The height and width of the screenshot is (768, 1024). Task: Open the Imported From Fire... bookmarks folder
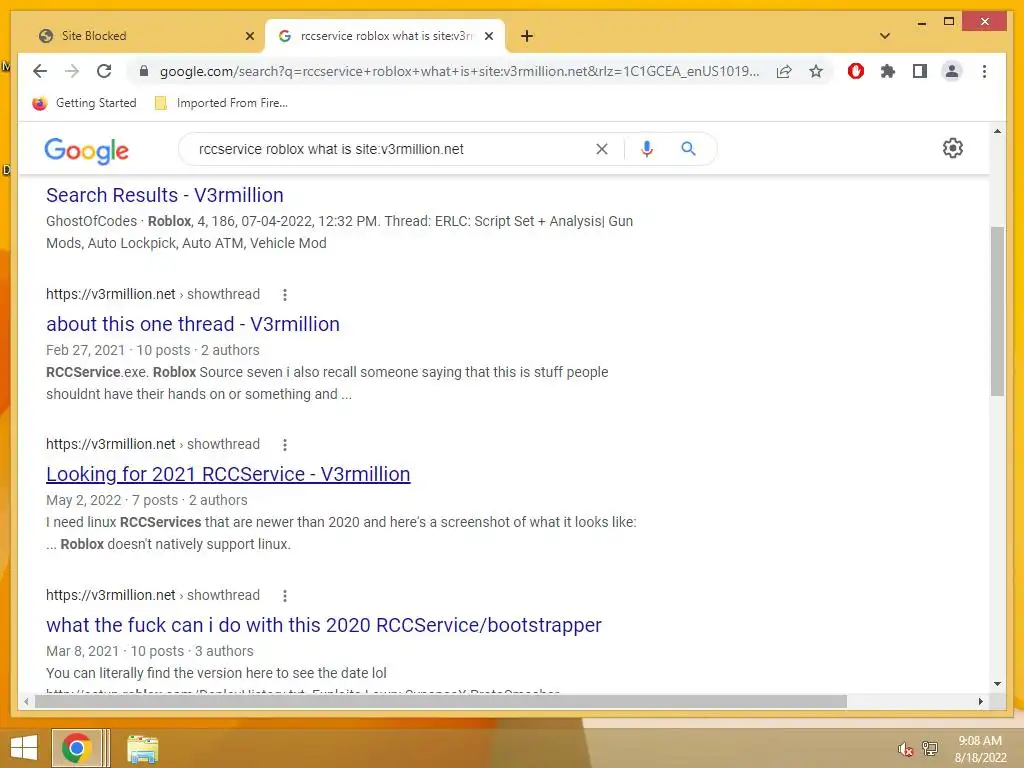tap(221, 103)
